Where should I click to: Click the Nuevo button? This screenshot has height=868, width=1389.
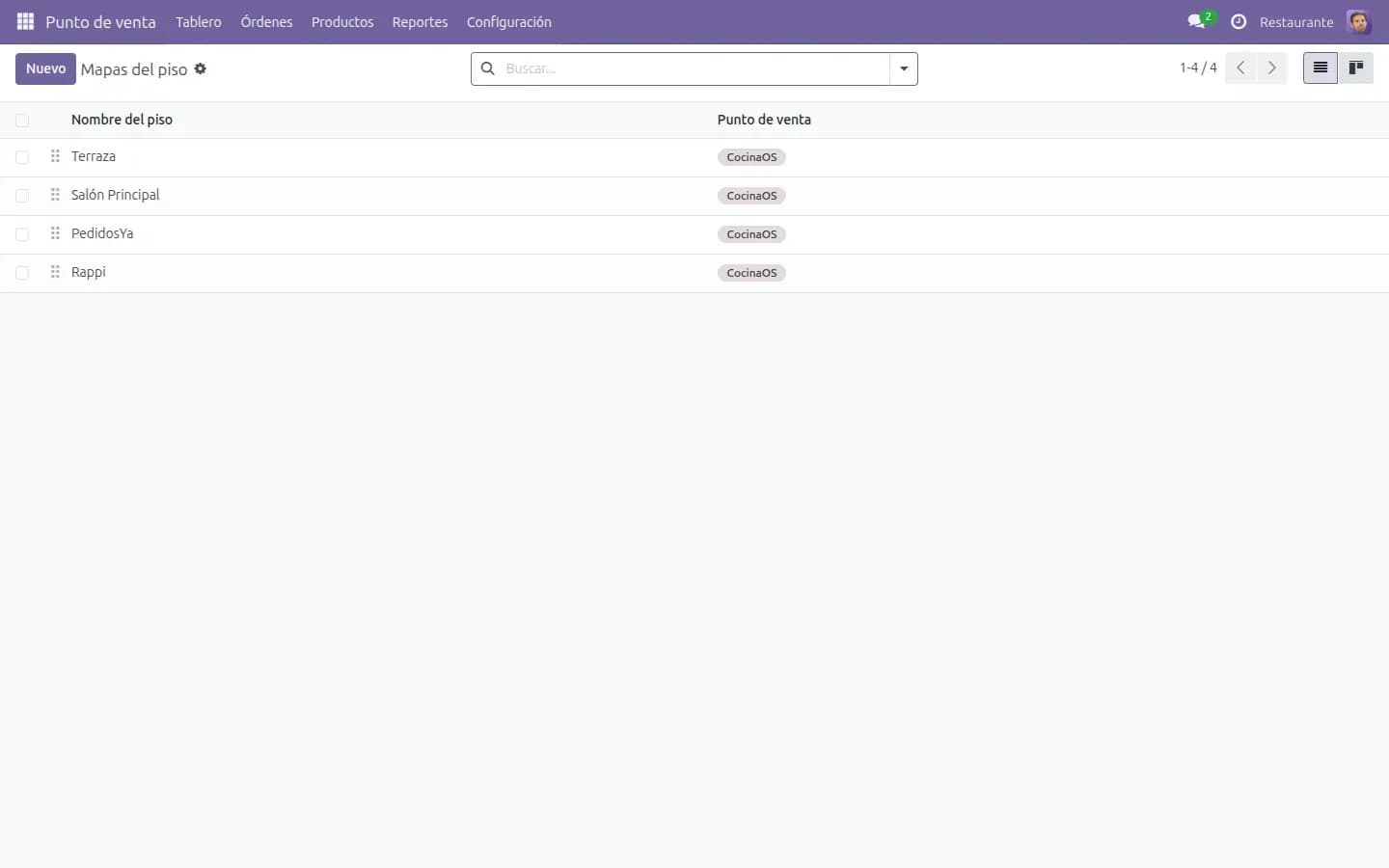pos(45,68)
